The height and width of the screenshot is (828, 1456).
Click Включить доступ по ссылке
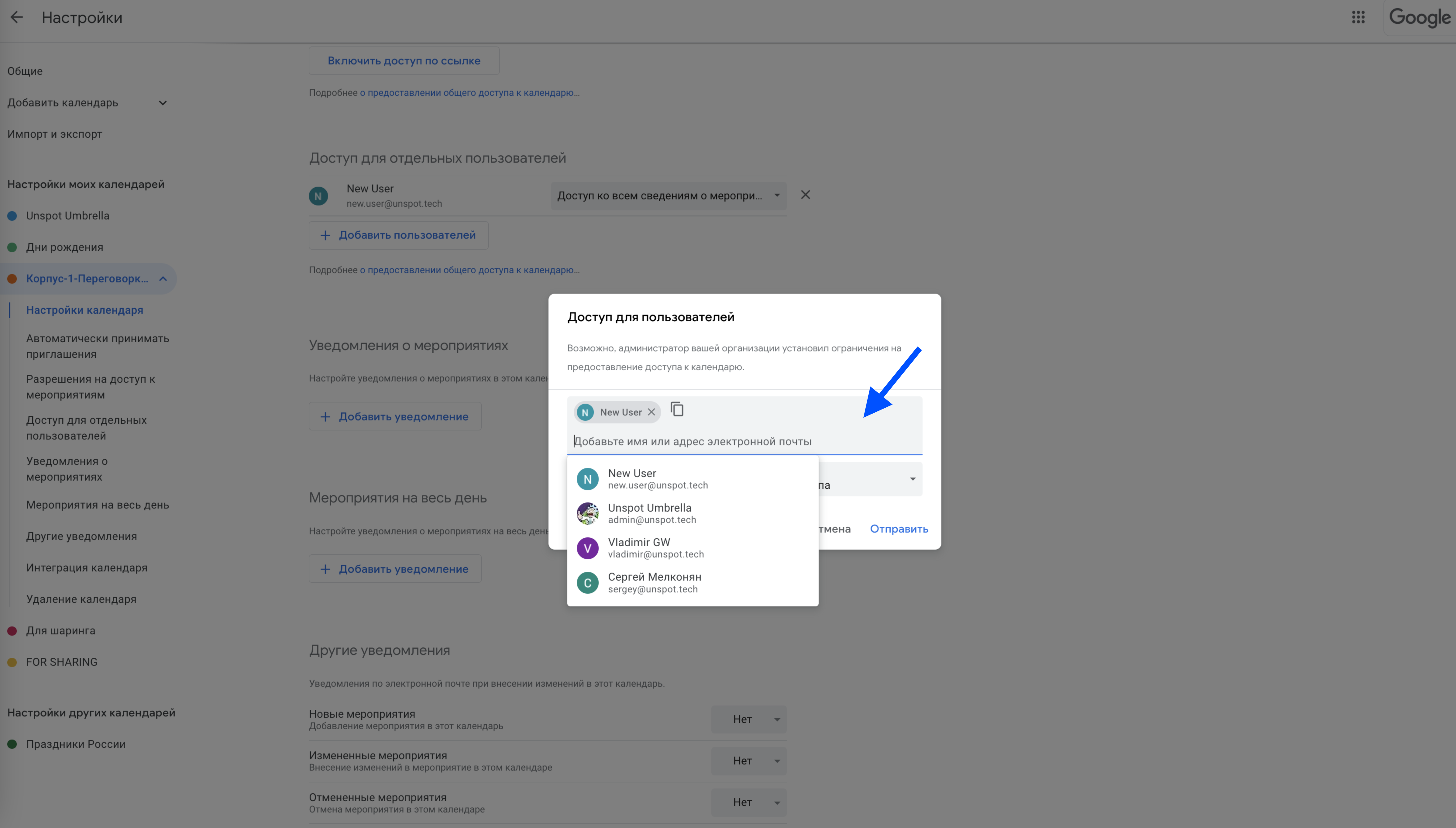(x=404, y=61)
